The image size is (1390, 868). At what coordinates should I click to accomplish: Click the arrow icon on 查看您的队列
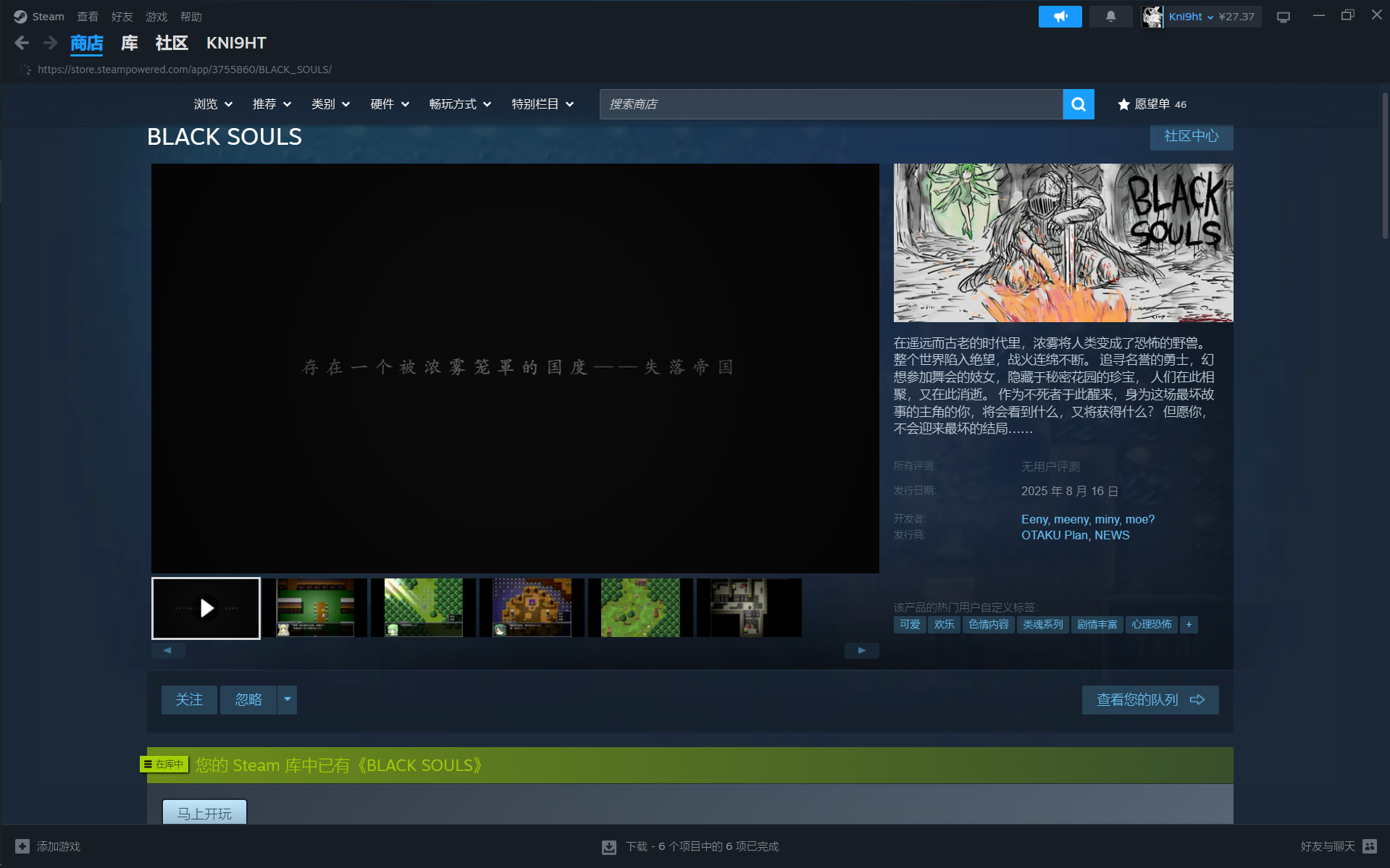[x=1197, y=699]
